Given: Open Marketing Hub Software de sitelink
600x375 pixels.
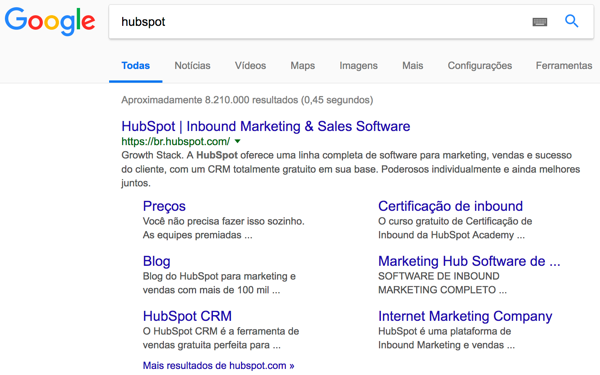Looking at the screenshot, I should 469,261.
